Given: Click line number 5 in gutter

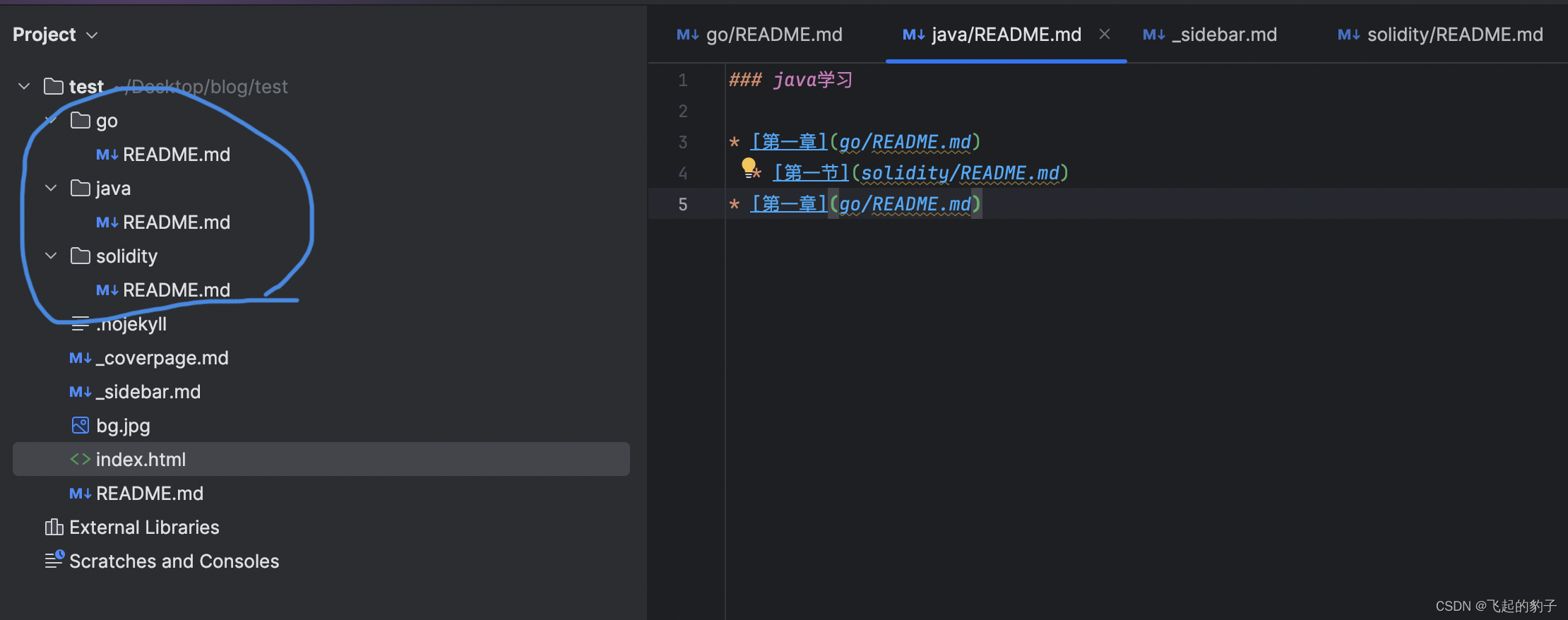Looking at the screenshot, I should [683, 204].
